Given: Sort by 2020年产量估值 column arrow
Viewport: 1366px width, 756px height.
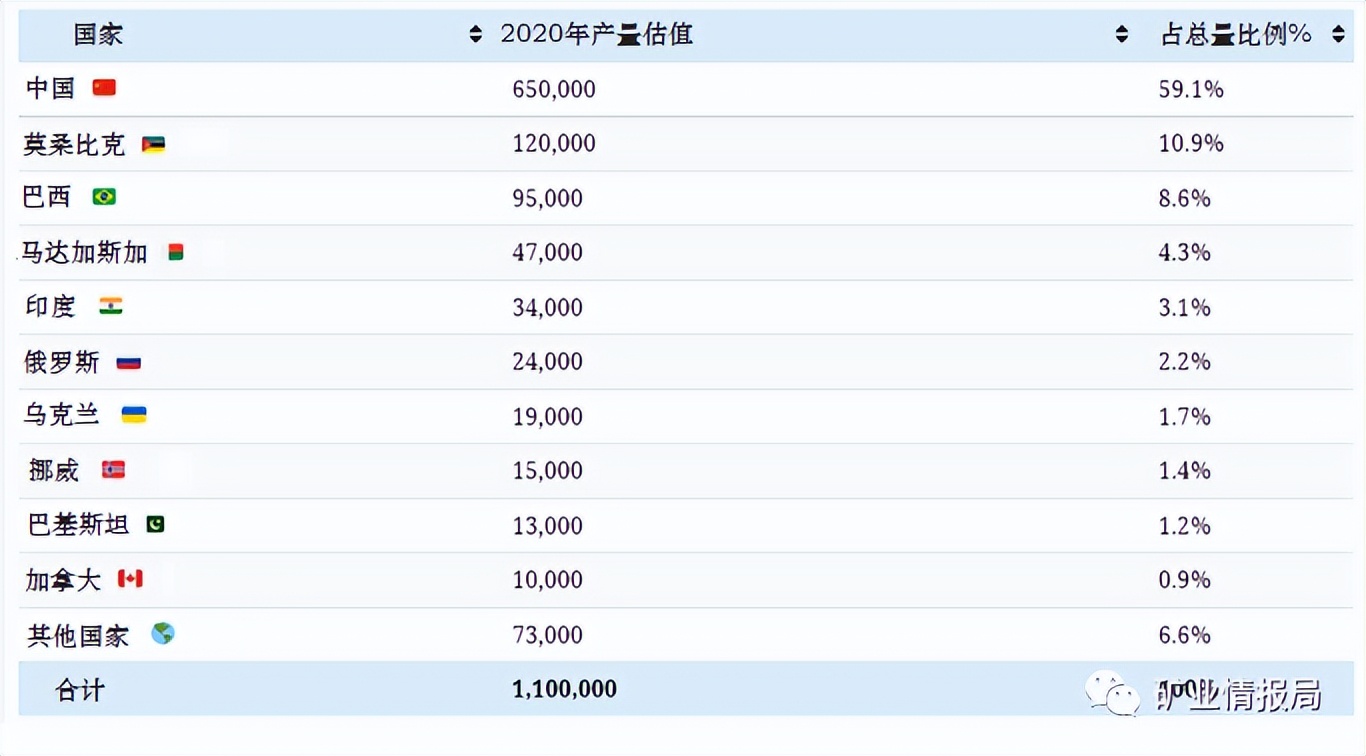Looking at the screenshot, I should click(1122, 35).
